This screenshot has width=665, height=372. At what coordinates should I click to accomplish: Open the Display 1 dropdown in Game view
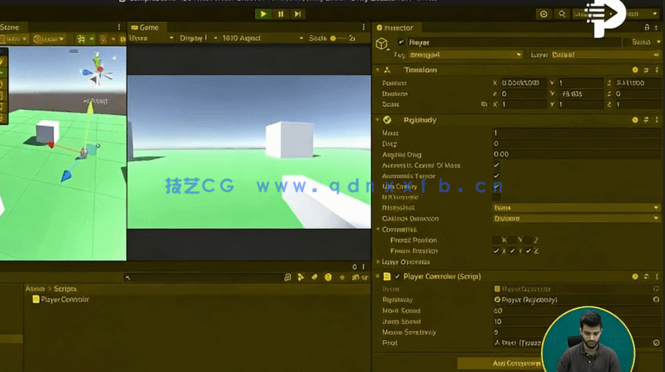click(x=198, y=38)
